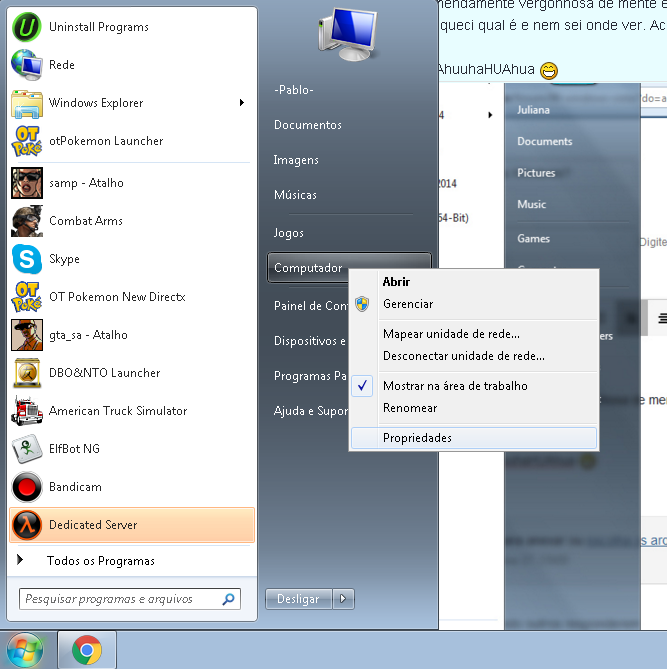667x669 pixels.
Task: Open Músicas in the Start menu
Action: tap(295, 195)
